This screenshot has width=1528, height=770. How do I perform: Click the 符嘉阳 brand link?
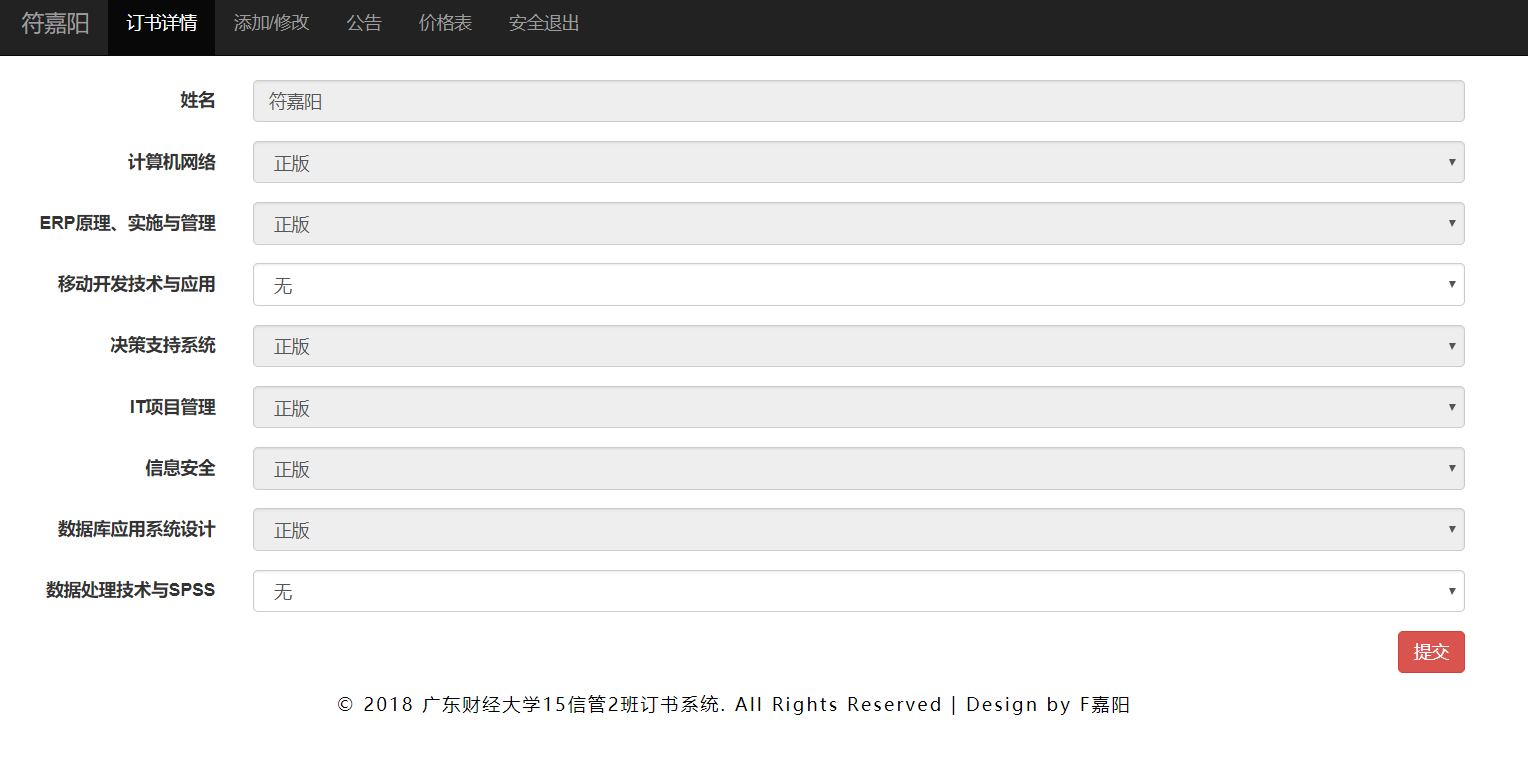tap(55, 24)
